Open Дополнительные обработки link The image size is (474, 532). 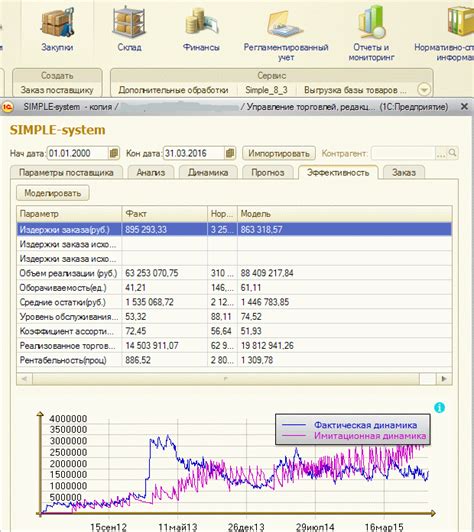tap(173, 90)
